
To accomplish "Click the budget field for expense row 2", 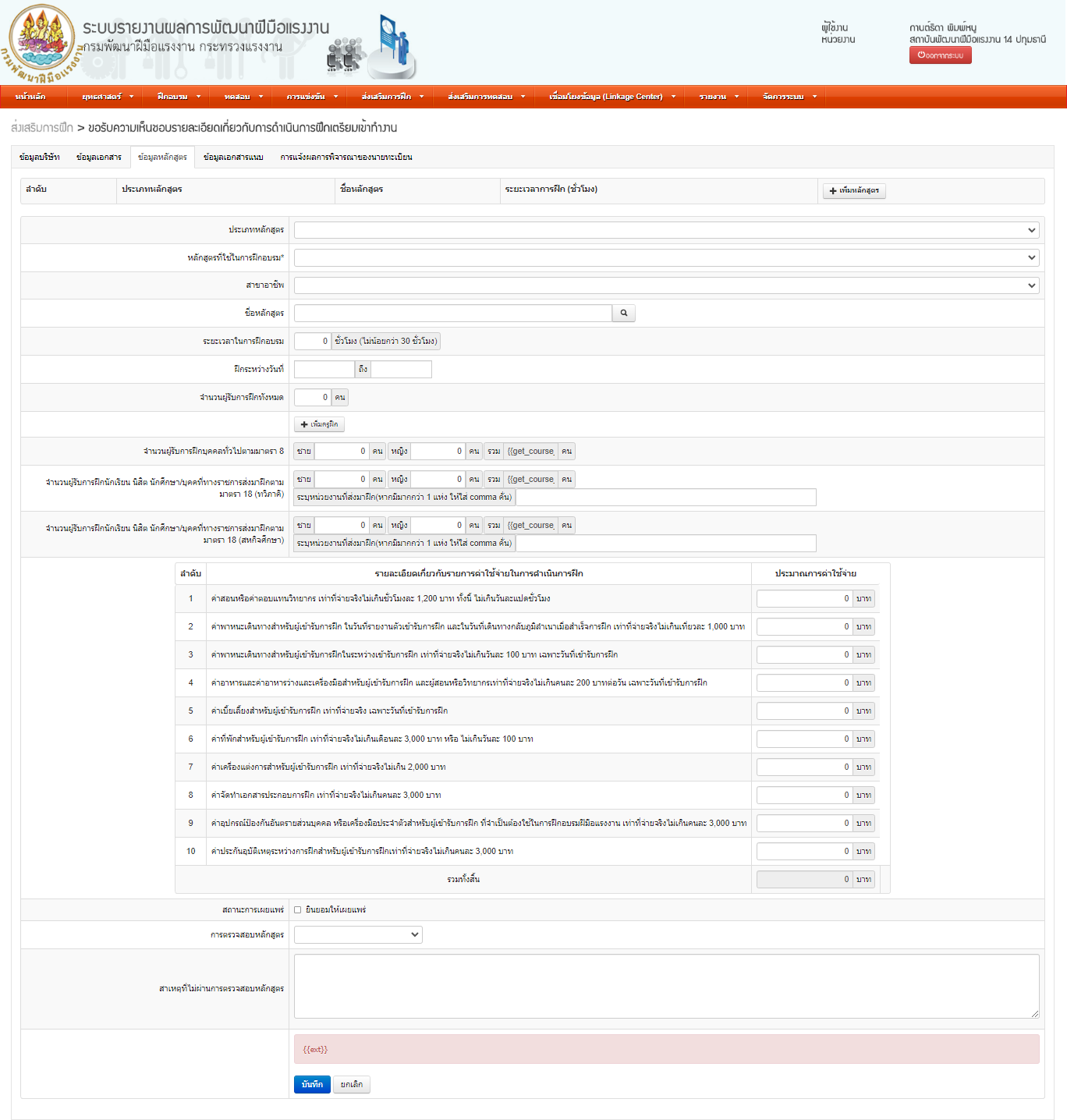I will (805, 626).
